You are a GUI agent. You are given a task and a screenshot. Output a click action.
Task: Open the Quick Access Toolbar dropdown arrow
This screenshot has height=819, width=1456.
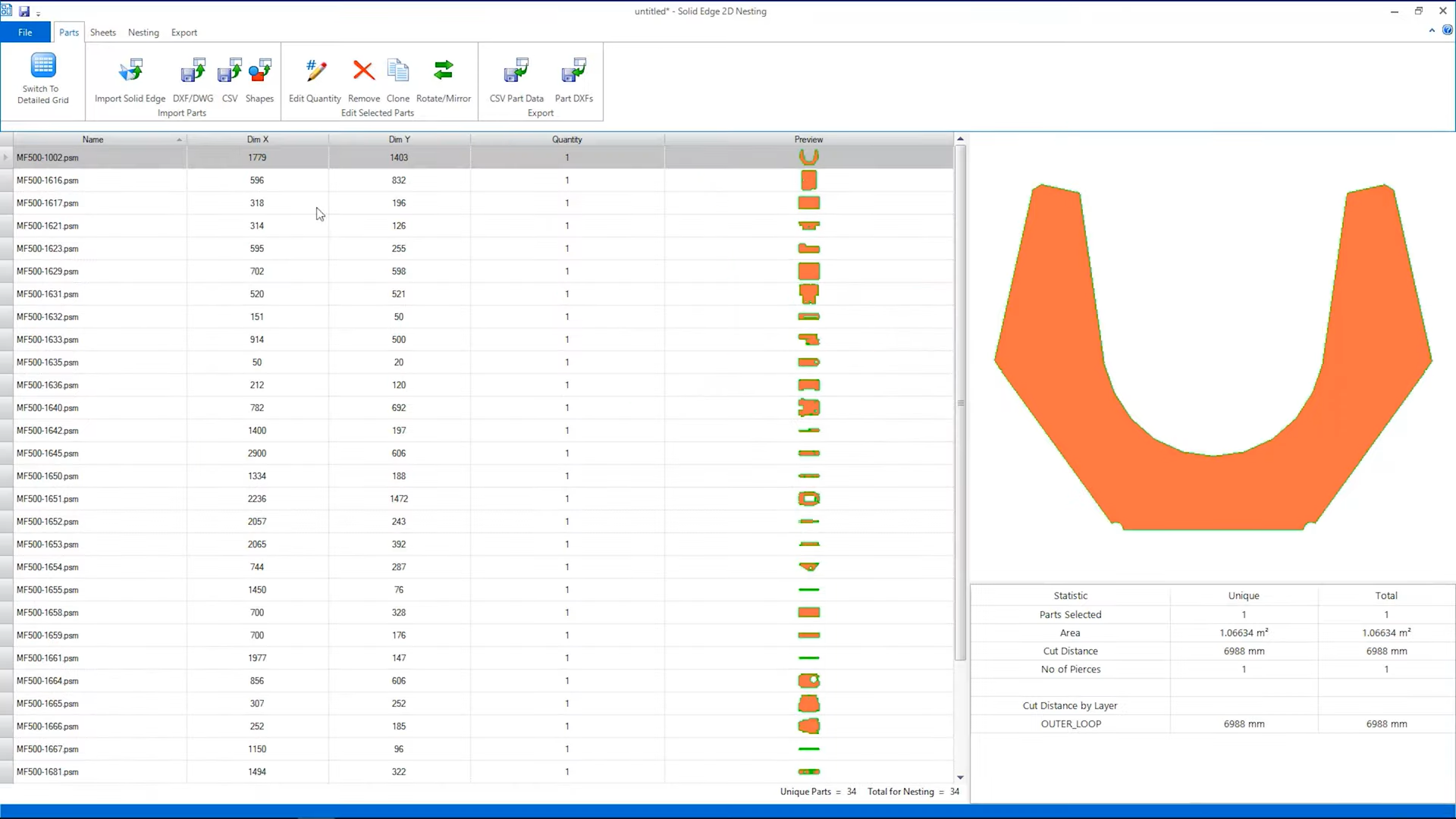tap(38, 13)
